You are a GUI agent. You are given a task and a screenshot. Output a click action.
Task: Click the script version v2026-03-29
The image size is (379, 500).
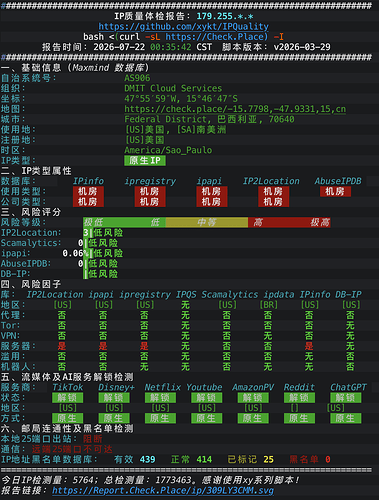(302, 47)
